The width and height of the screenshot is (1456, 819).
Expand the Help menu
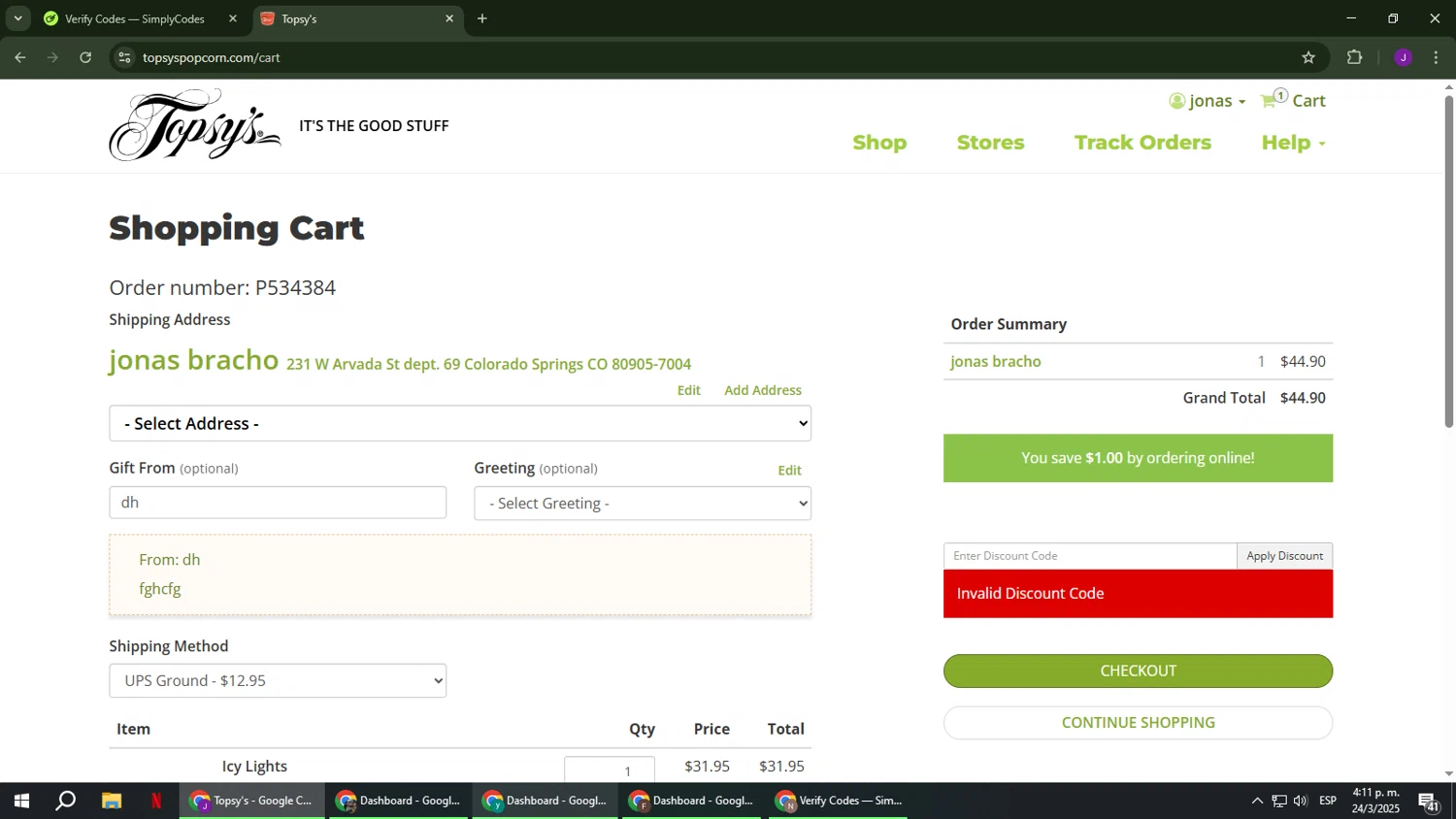(1293, 143)
